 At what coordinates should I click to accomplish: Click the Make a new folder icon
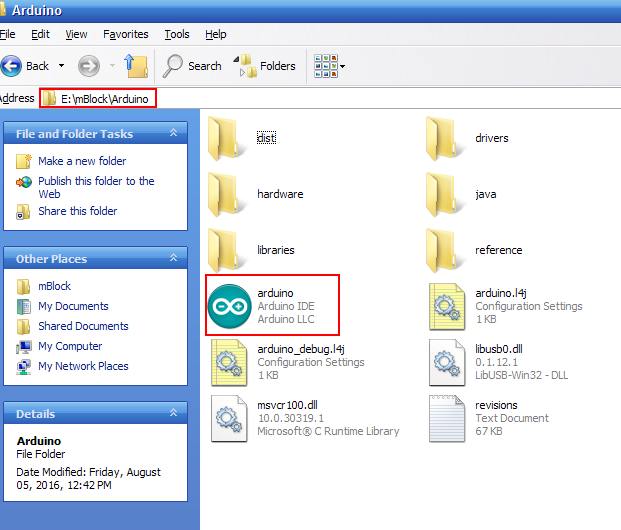point(24,161)
